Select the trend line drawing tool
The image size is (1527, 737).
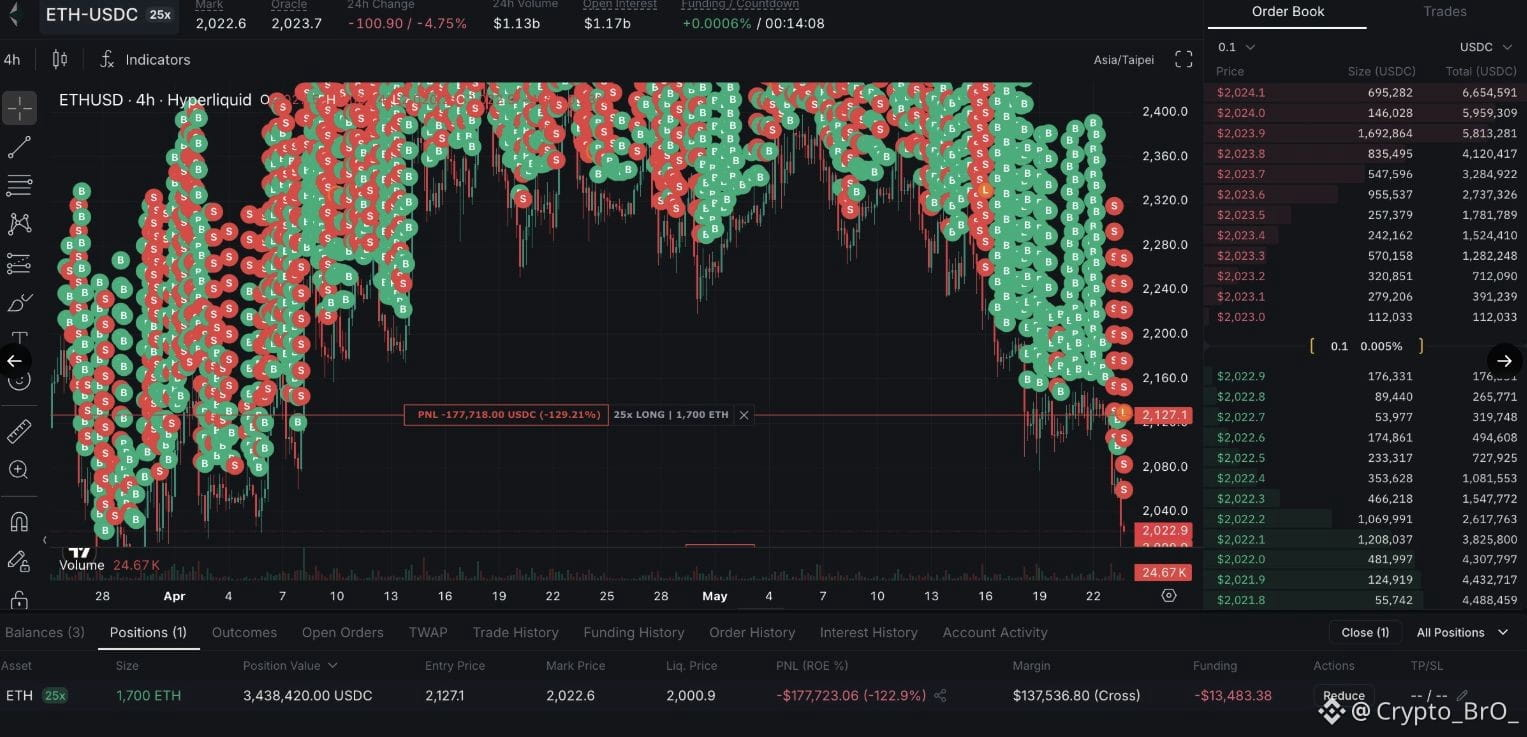(19, 147)
